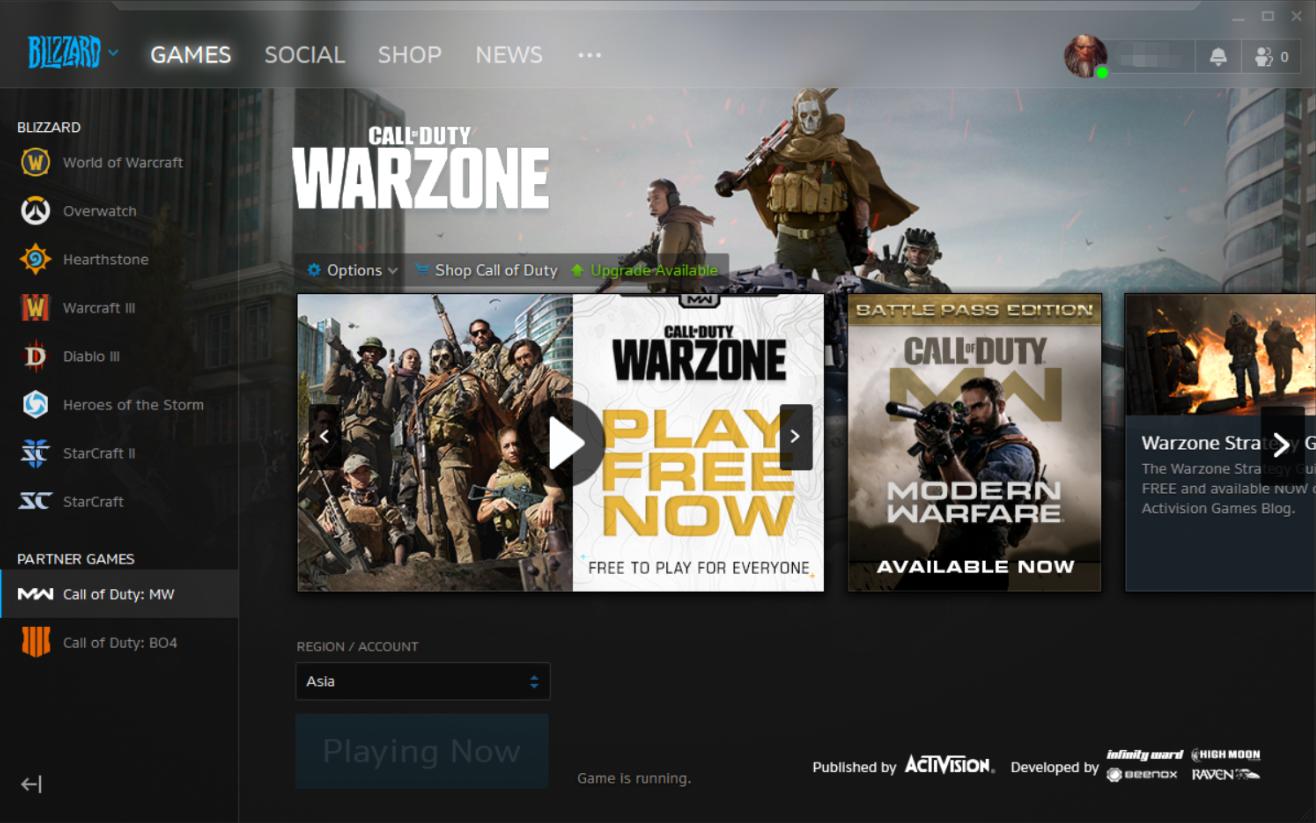Click the World of Warcraft game name
The height and width of the screenshot is (823, 1316).
click(123, 162)
